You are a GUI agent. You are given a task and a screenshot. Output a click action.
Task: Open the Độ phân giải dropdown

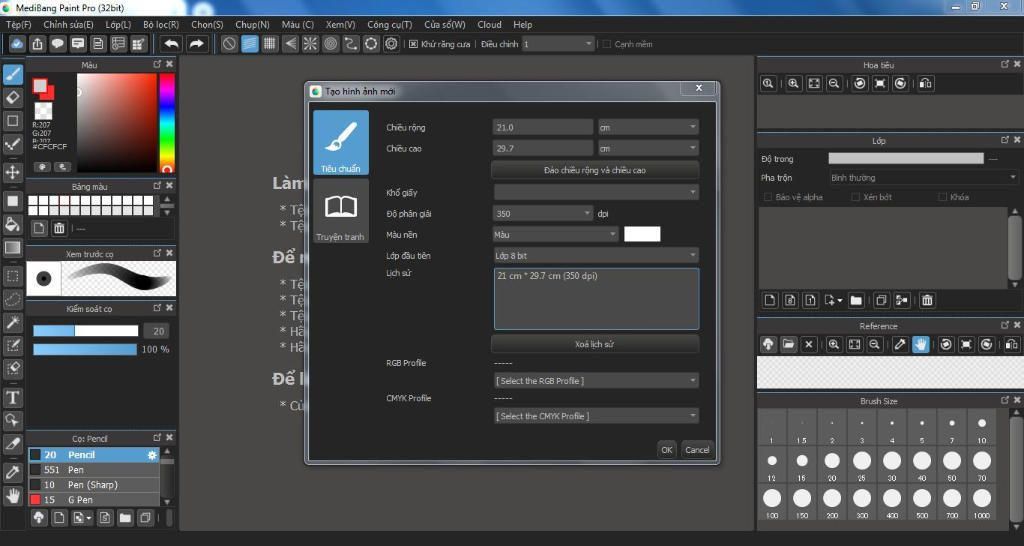pyautogui.click(x=543, y=214)
